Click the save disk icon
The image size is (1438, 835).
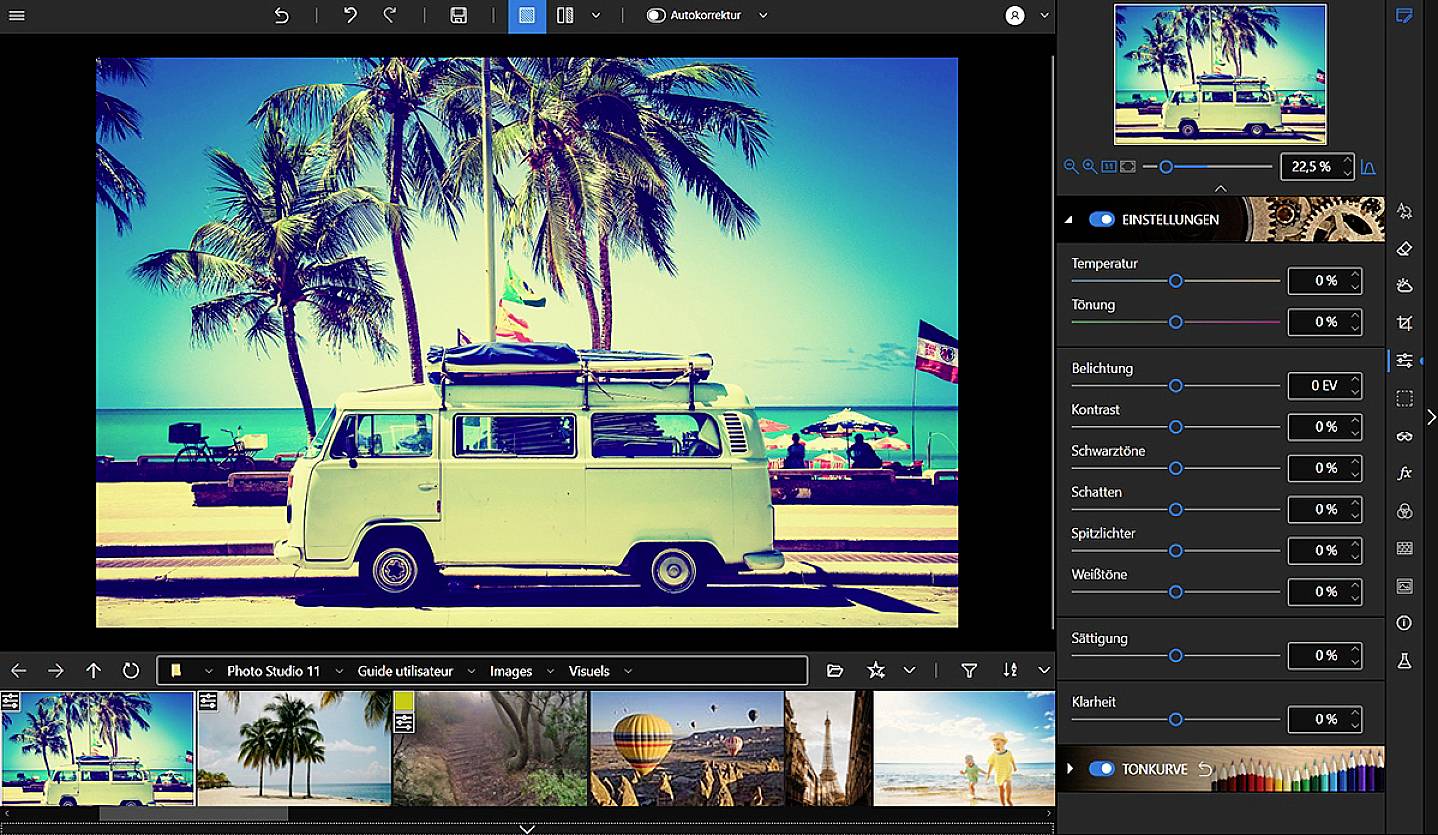click(458, 16)
